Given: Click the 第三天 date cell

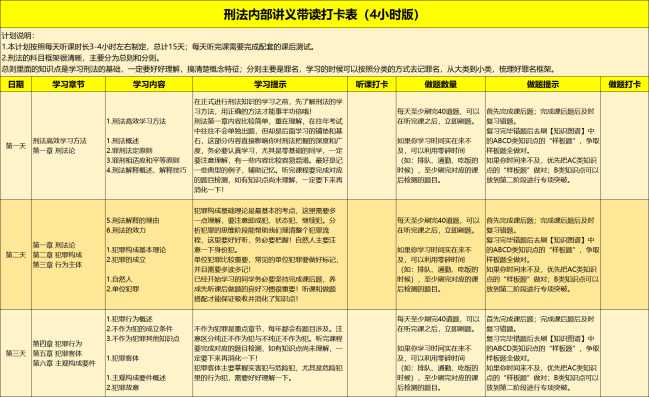Looking at the screenshot, I should [16, 354].
